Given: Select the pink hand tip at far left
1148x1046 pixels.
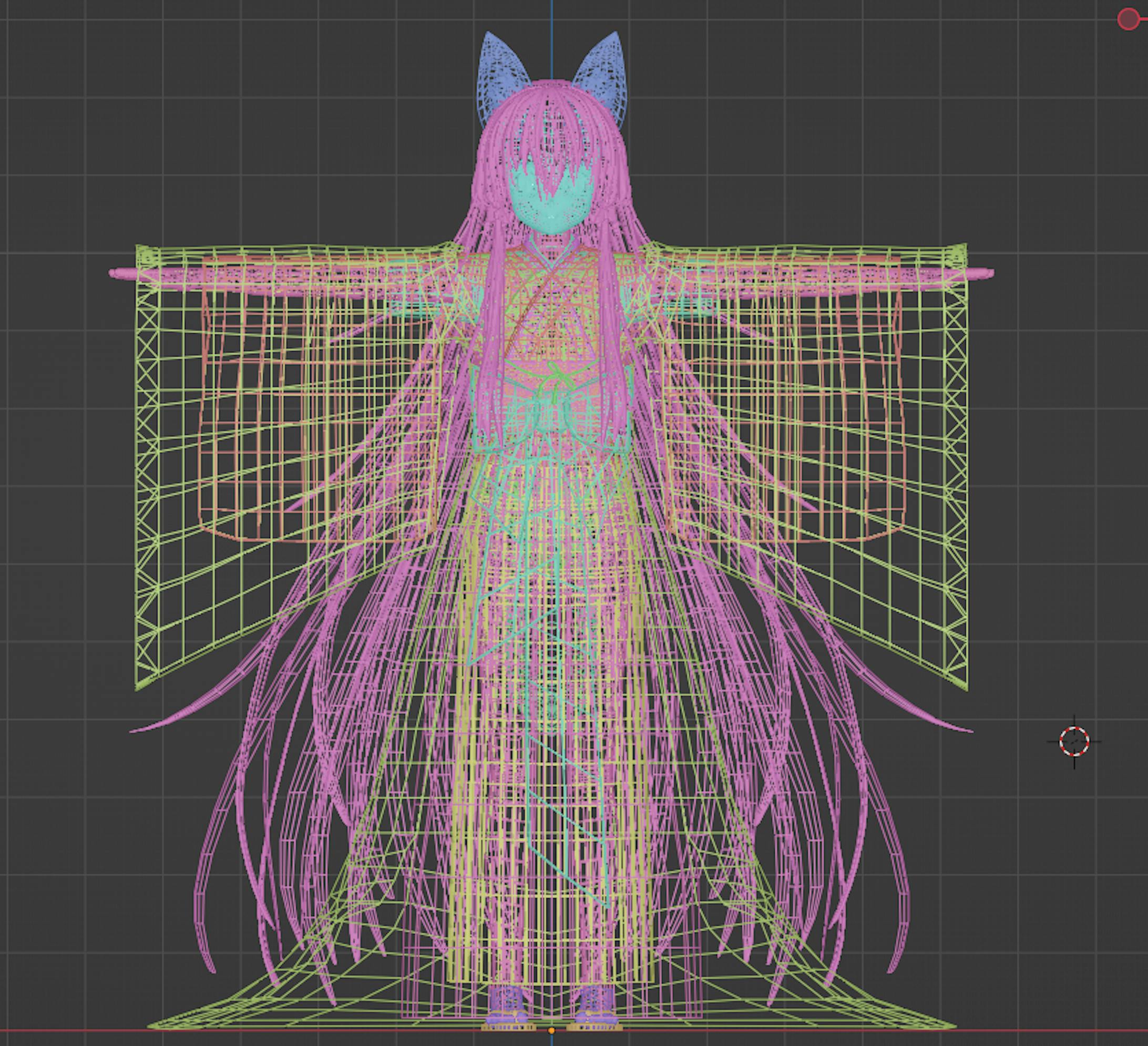Looking at the screenshot, I should click(117, 273).
